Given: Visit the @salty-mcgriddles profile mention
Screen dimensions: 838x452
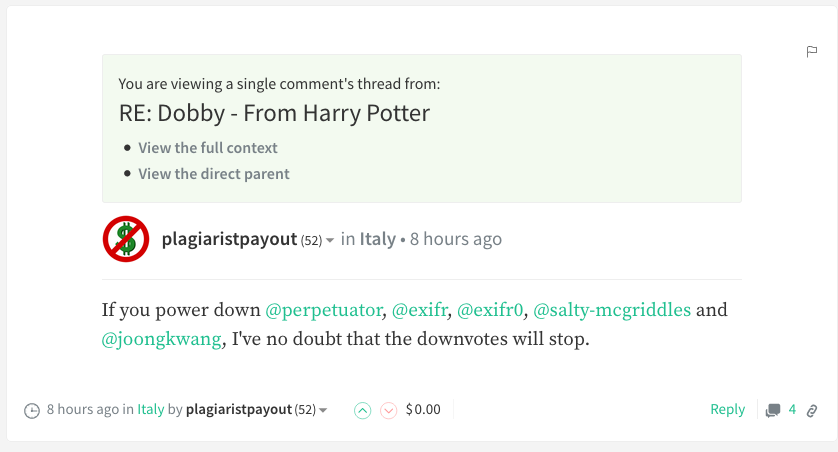Looking at the screenshot, I should pyautogui.click(x=612, y=309).
